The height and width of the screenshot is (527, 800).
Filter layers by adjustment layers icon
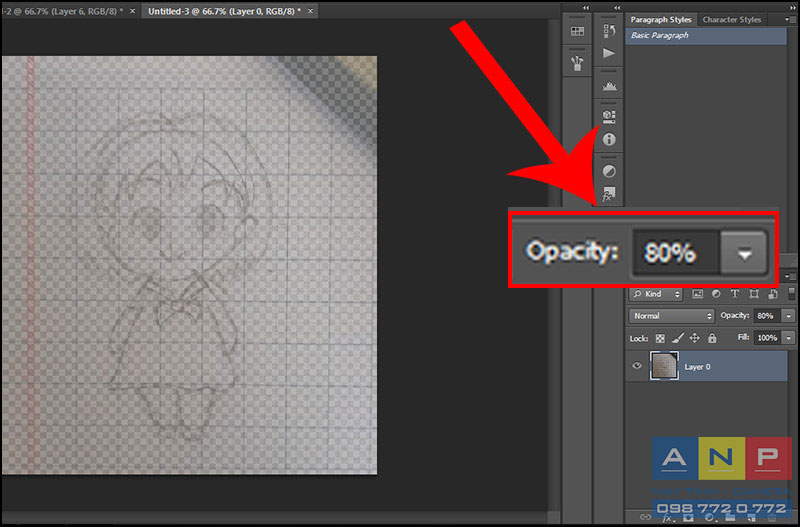[716, 294]
